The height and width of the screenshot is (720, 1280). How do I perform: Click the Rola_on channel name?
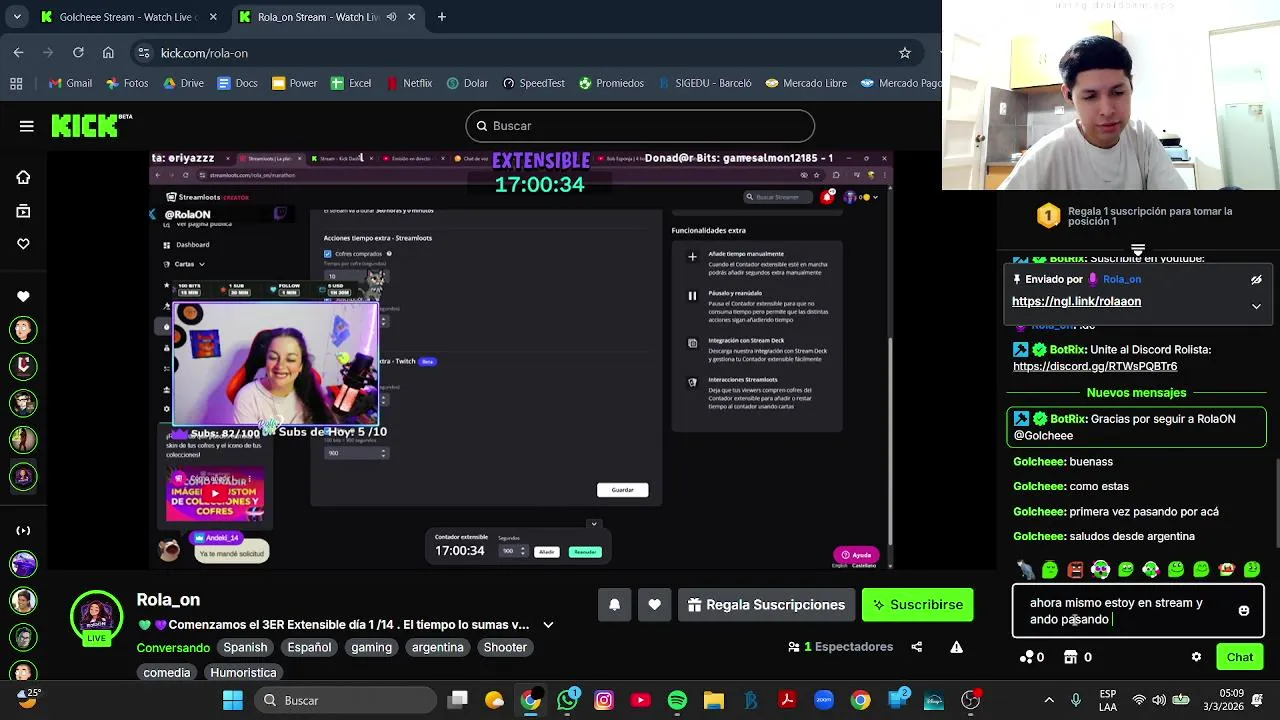[x=168, y=600]
